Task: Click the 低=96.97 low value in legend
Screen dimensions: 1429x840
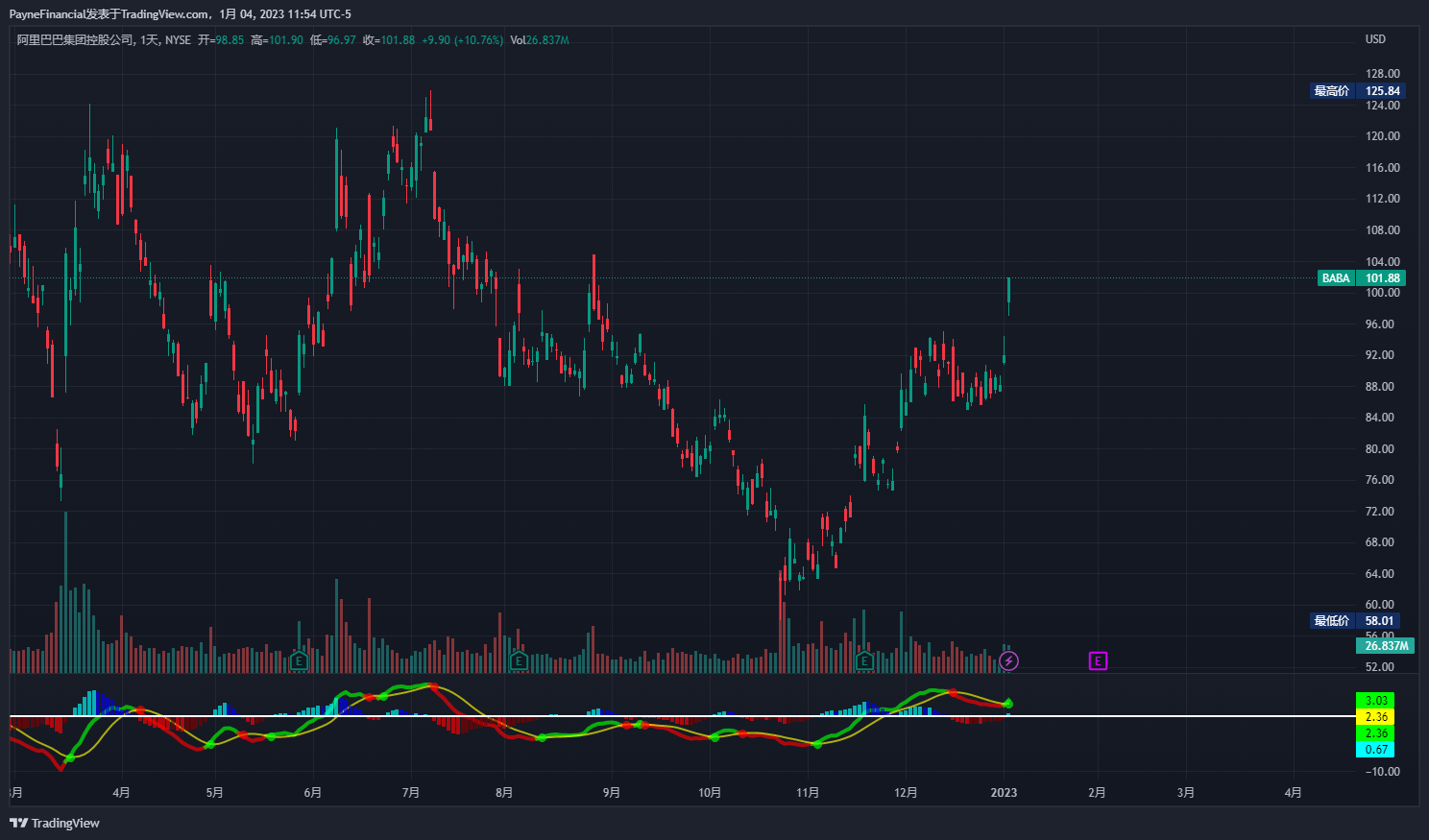Action: [332, 40]
